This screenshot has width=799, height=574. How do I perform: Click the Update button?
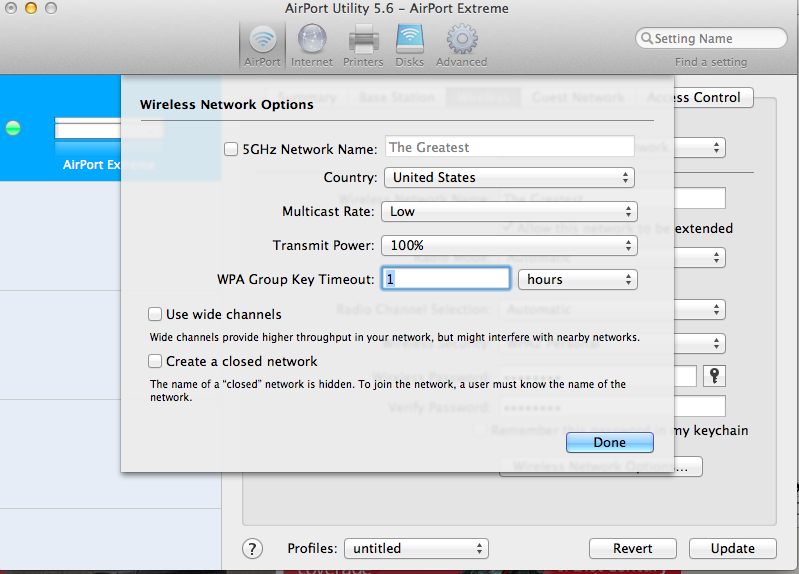[733, 549]
